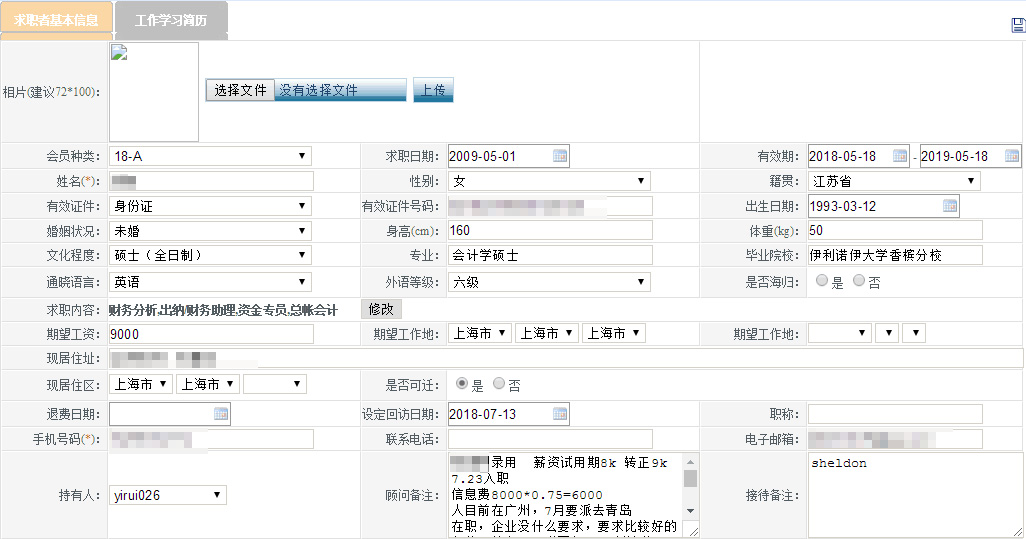Open 文化程度 dropdown showing 硕士（全日制）
The height and width of the screenshot is (539, 1026).
[210, 255]
